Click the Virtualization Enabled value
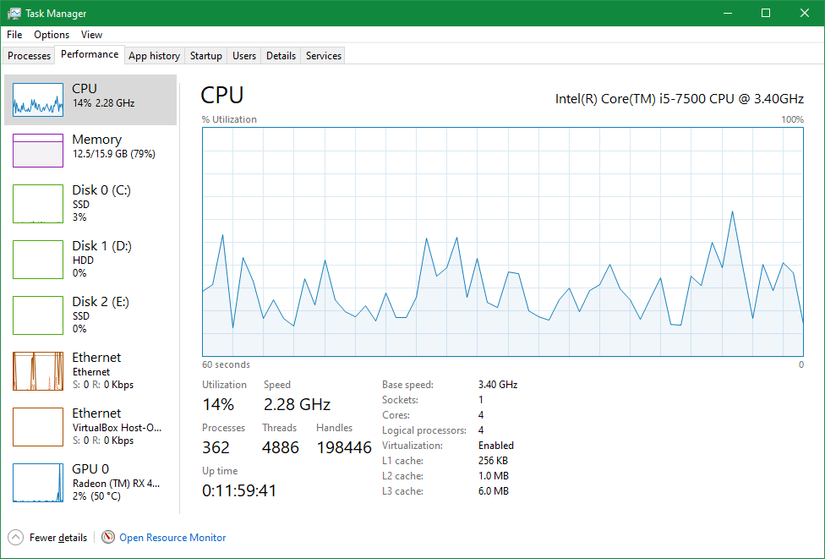Image resolution: width=825 pixels, height=559 pixels. (x=496, y=445)
